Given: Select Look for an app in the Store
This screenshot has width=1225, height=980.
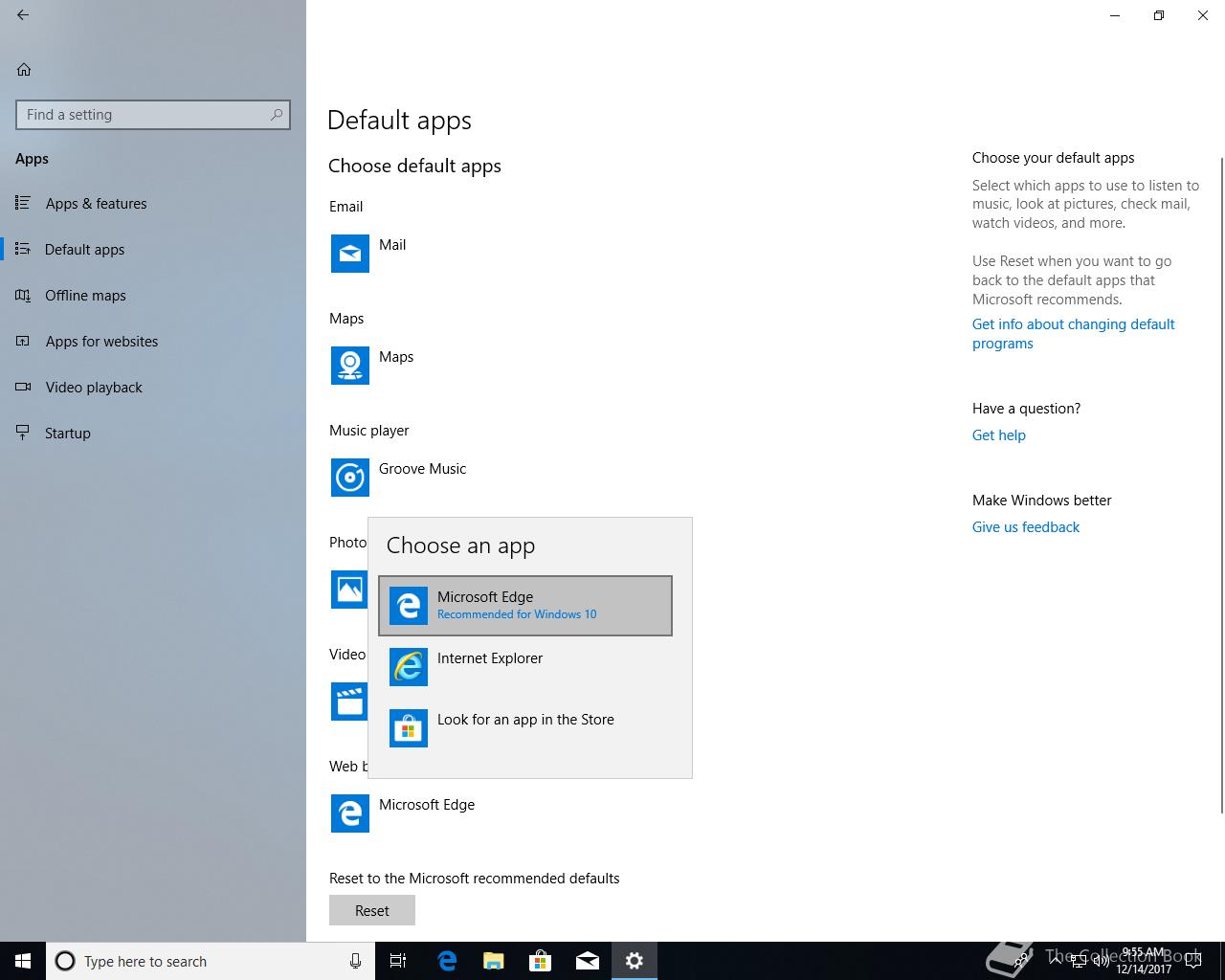Looking at the screenshot, I should 525,728.
